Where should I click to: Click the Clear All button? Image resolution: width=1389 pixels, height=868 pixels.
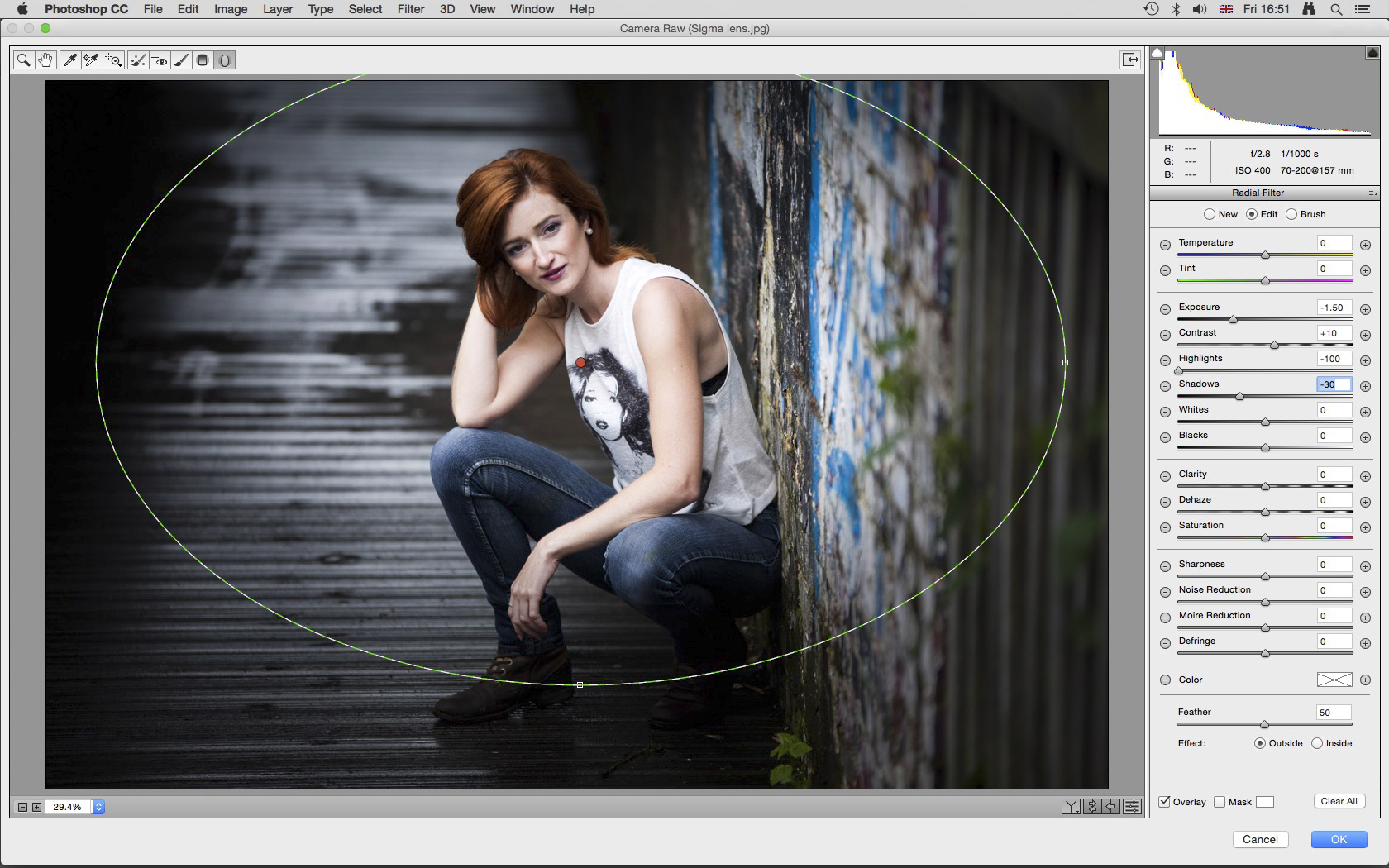pos(1339,801)
